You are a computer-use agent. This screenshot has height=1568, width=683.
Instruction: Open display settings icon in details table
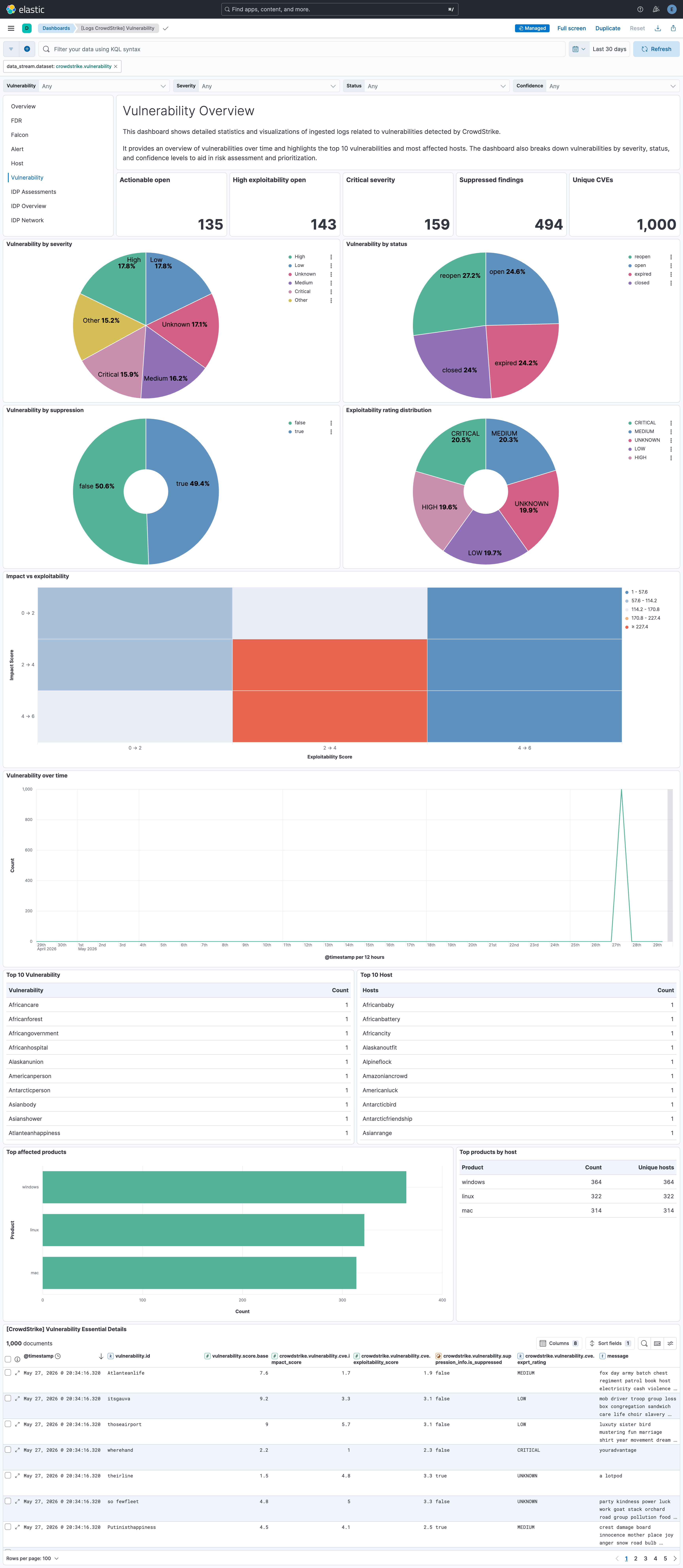[670, 1343]
